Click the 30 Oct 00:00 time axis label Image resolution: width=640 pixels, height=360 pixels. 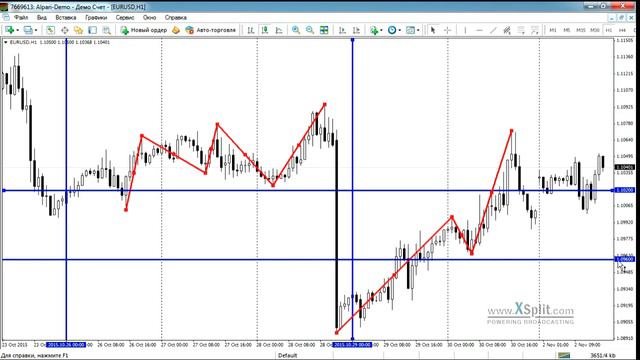click(x=461, y=345)
